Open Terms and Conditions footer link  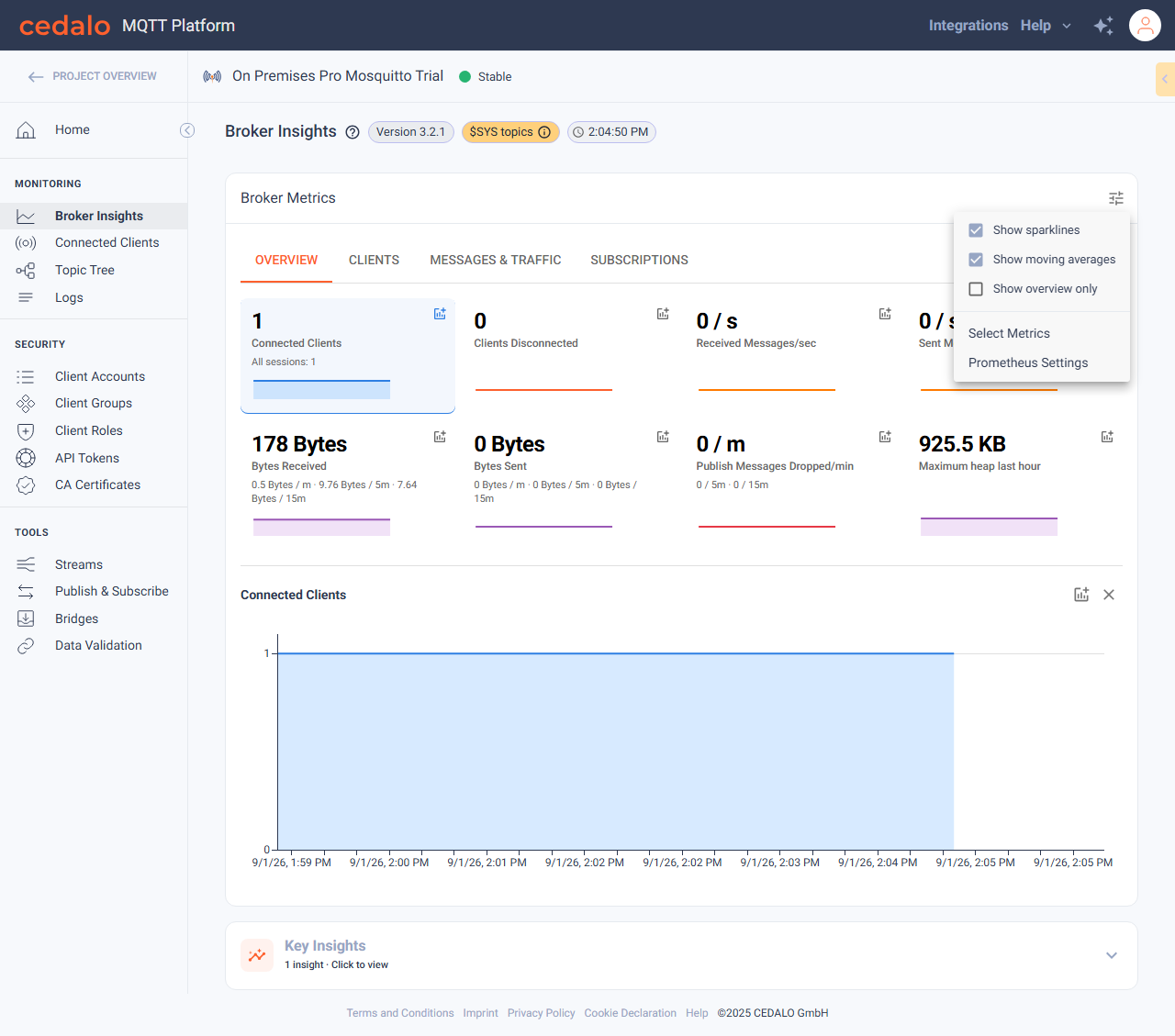pos(400,1013)
